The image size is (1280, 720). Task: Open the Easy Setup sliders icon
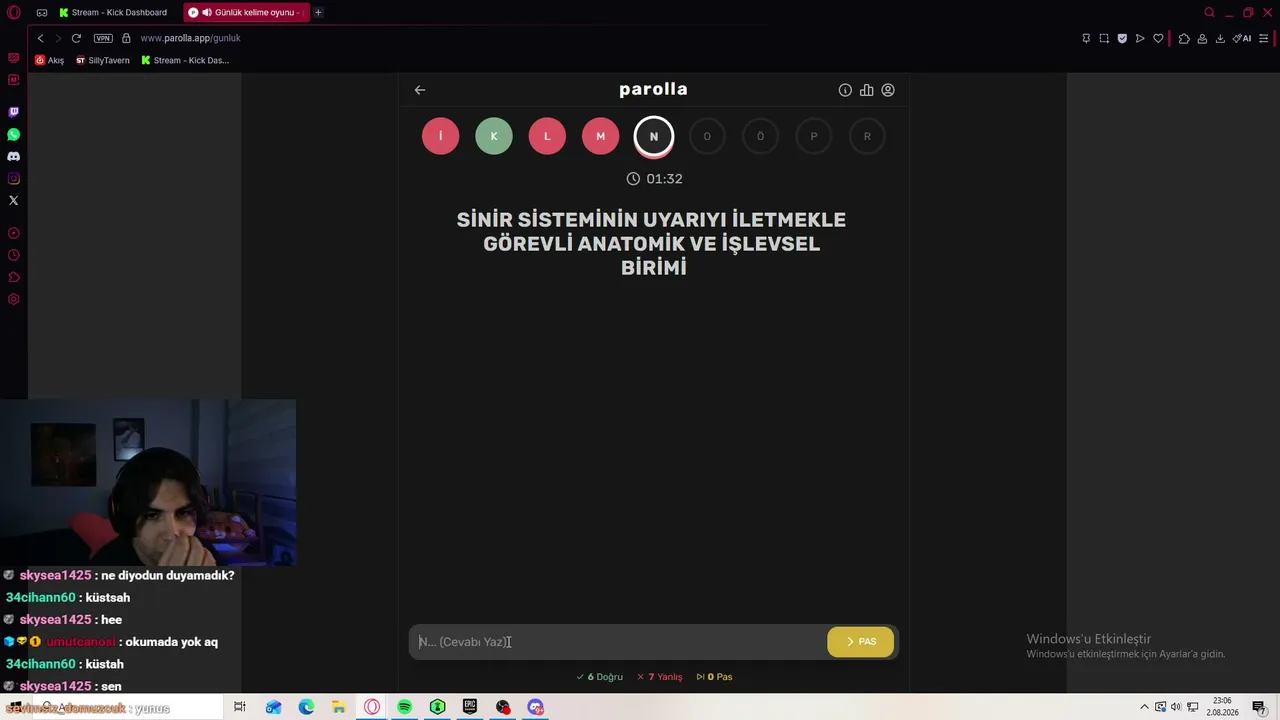(x=1264, y=38)
